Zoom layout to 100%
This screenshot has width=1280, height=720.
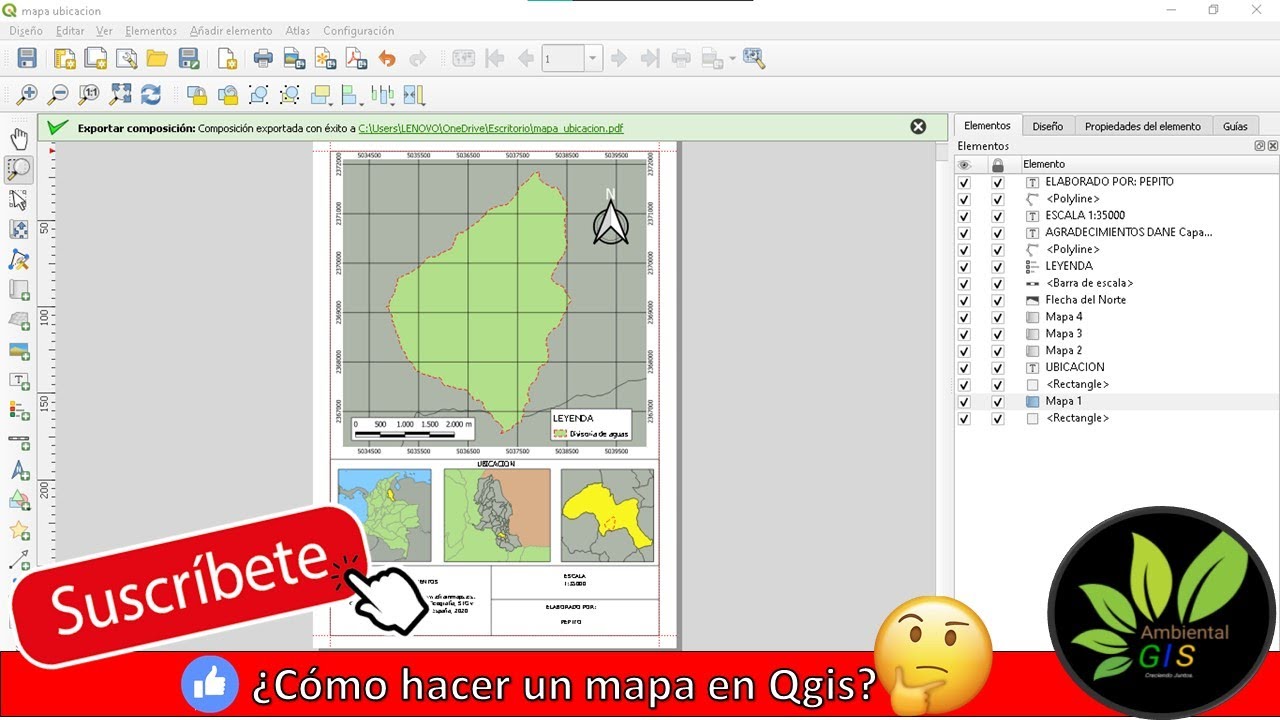[x=89, y=95]
